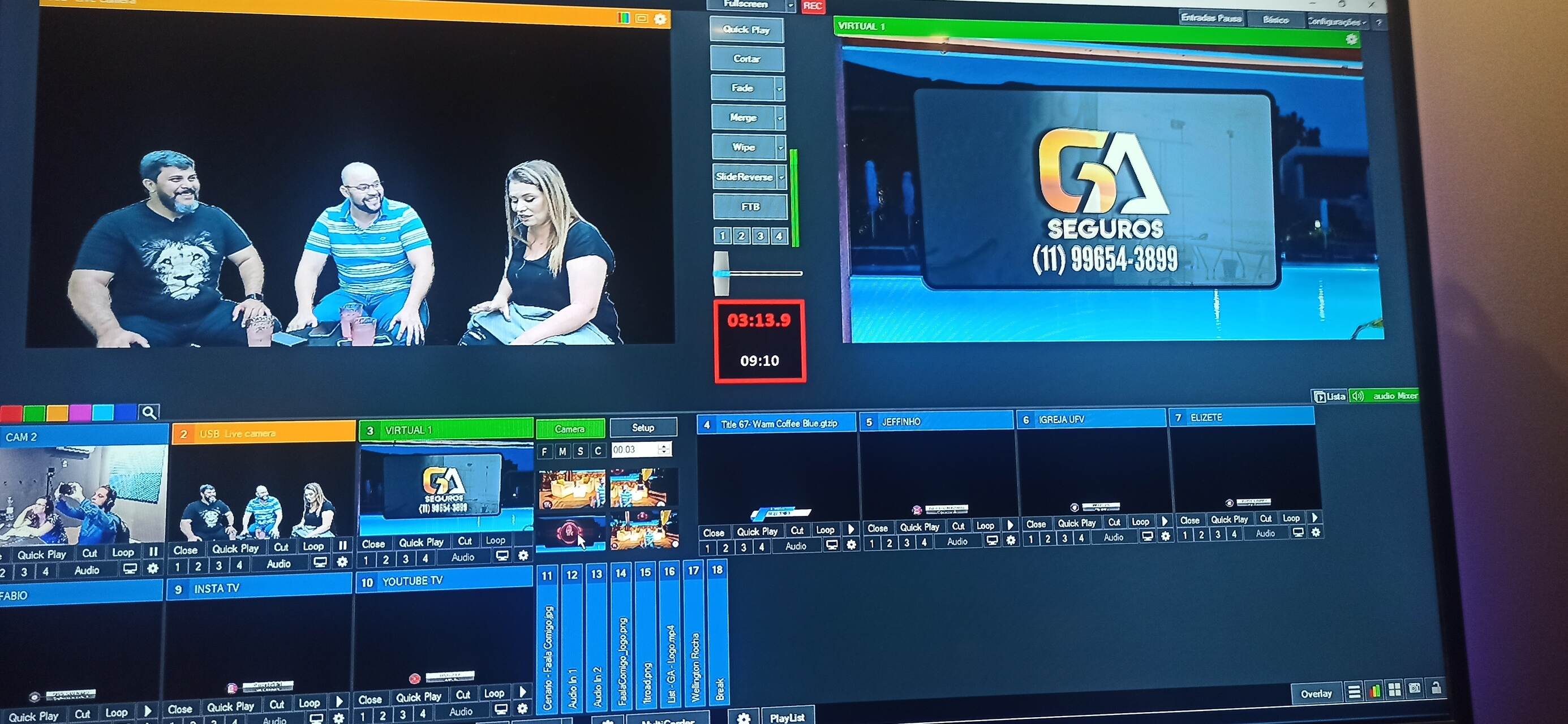Click the FTB fade-to-black button
Image resolution: width=1568 pixels, height=724 pixels.
coord(750,207)
